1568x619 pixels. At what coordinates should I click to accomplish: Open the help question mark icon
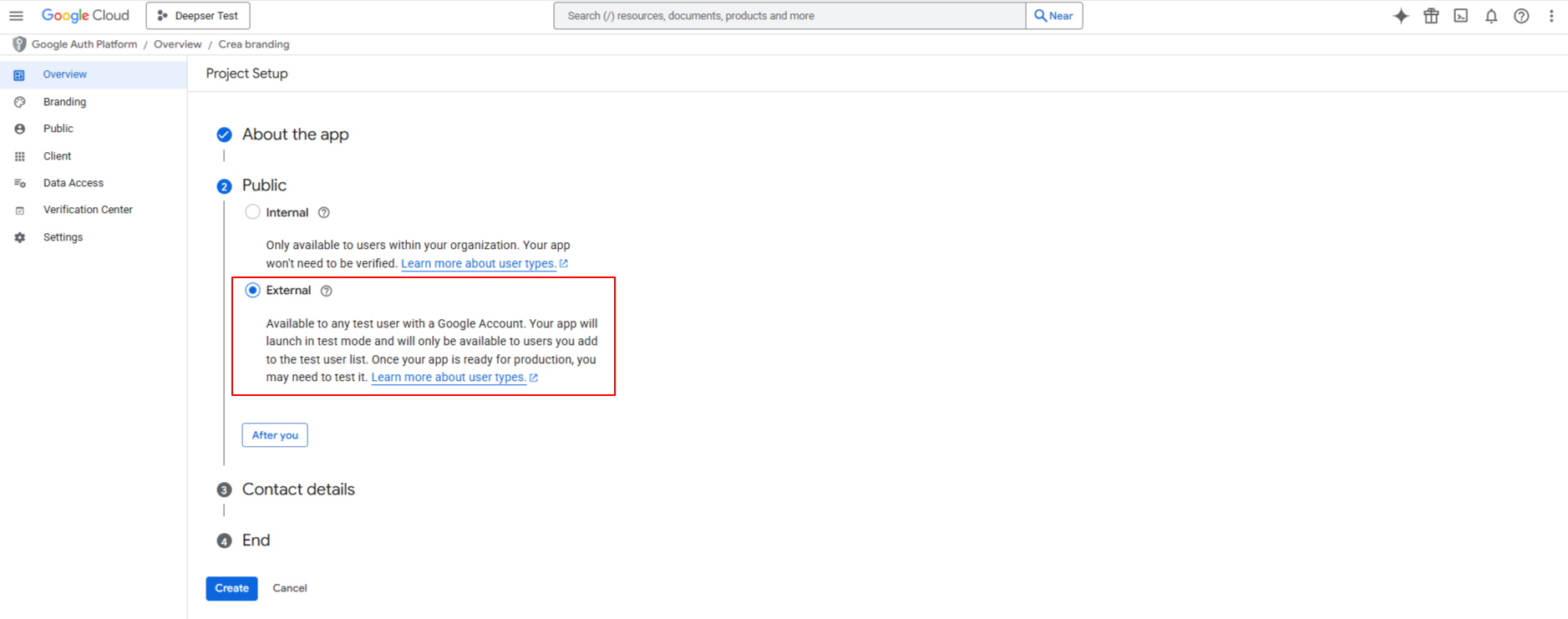pyautogui.click(x=1521, y=16)
